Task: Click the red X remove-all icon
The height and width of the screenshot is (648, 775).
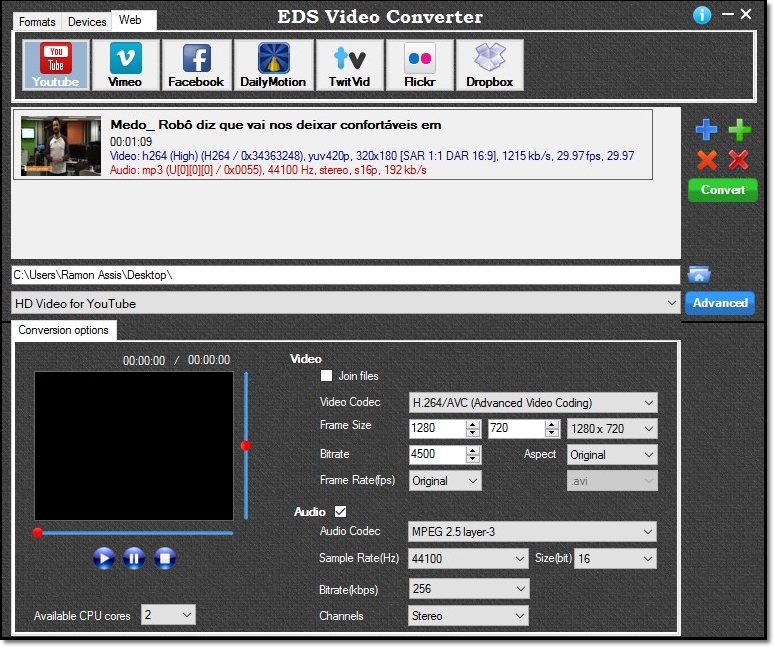Action: 738,160
